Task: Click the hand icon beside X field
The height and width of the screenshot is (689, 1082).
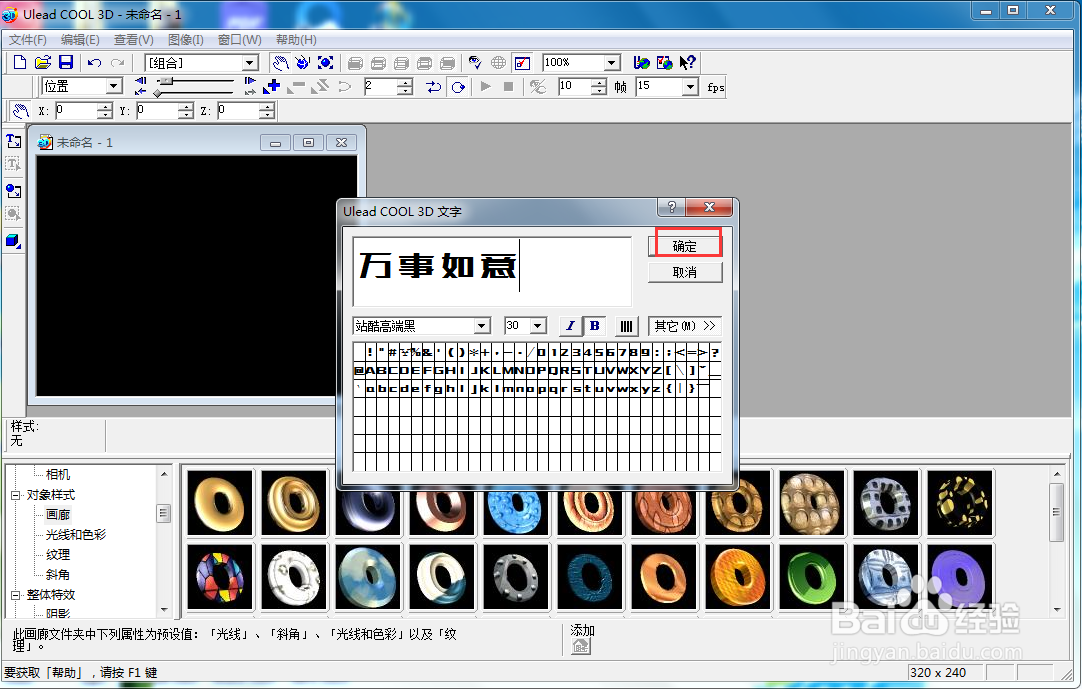Action: click(x=20, y=110)
